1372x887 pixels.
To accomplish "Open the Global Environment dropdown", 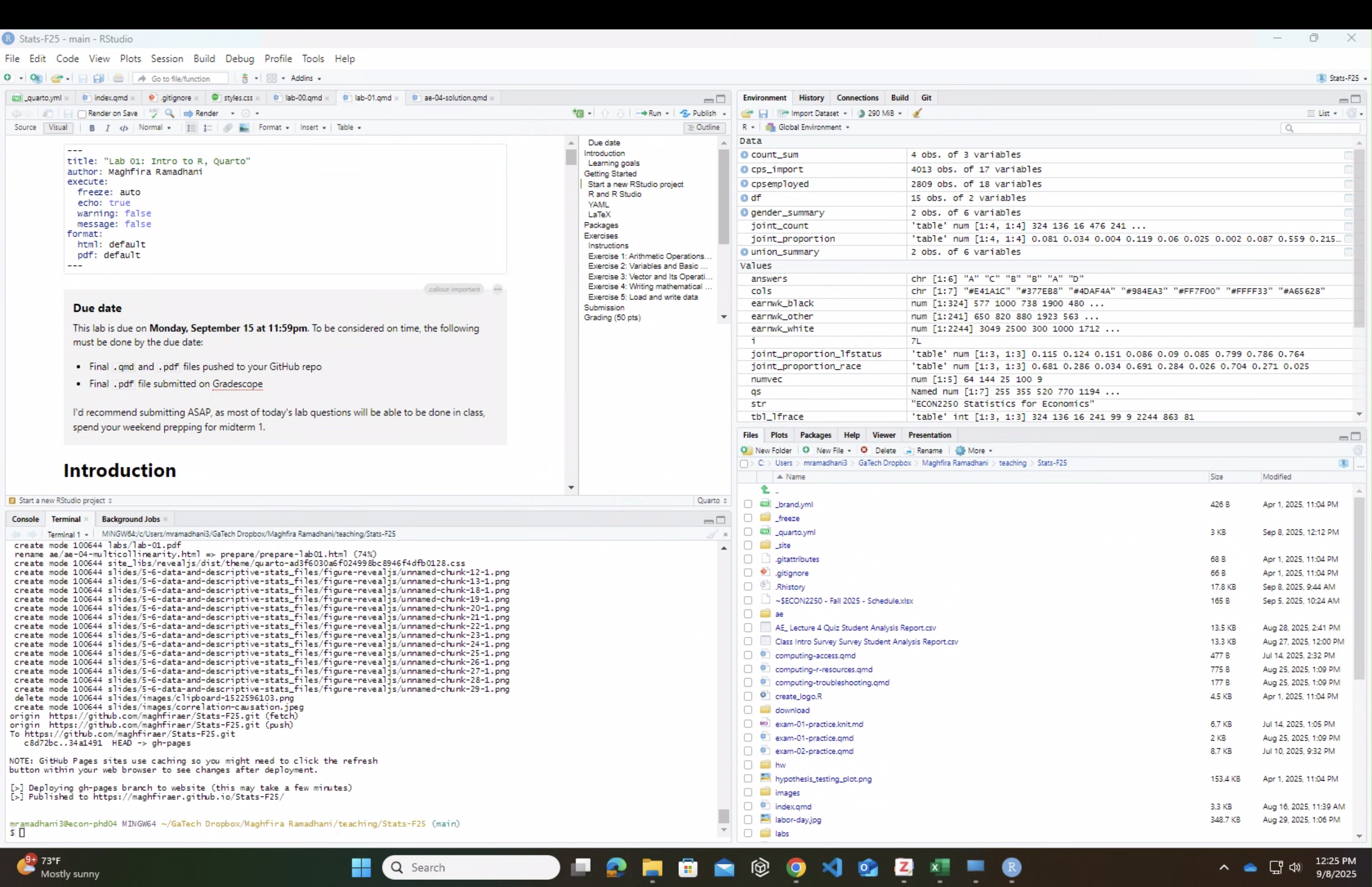I will click(807, 127).
